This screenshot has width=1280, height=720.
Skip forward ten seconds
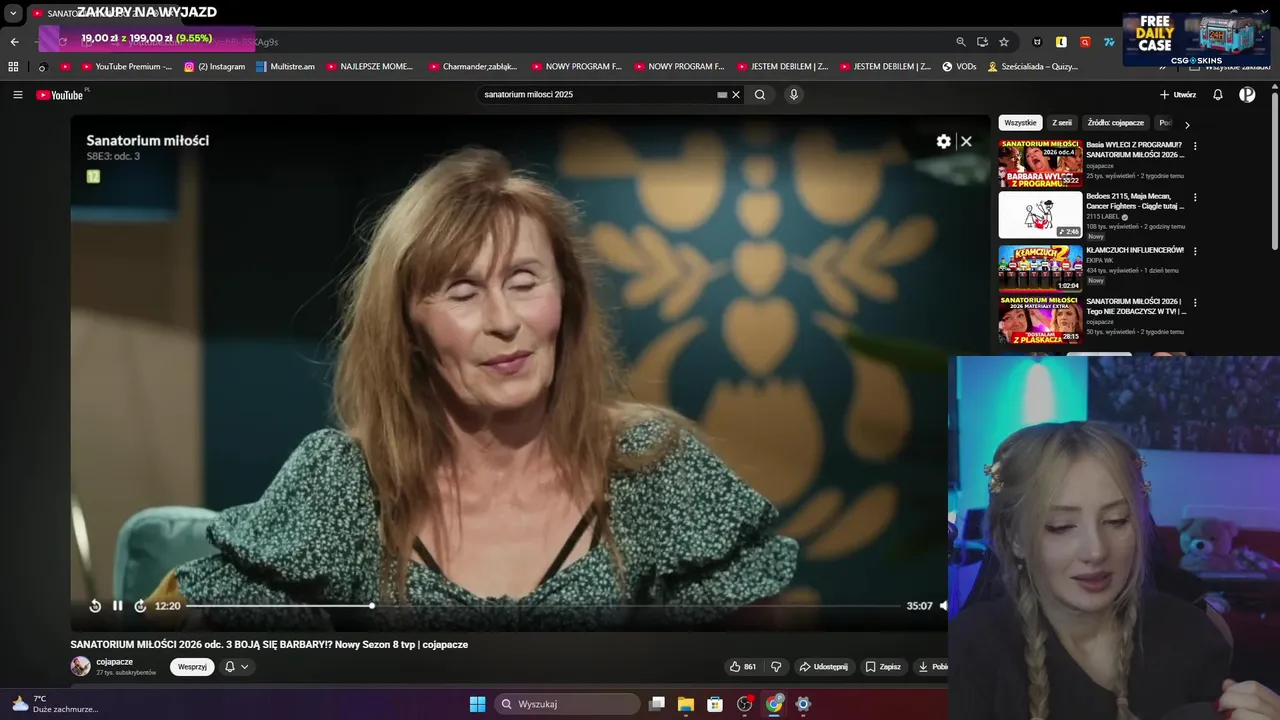140,606
